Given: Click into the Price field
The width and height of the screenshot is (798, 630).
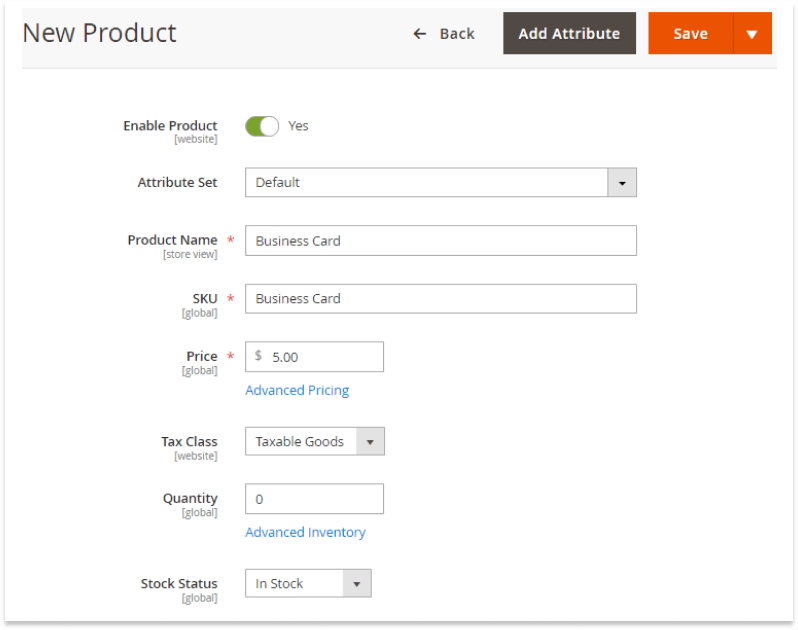Looking at the screenshot, I should [x=315, y=357].
